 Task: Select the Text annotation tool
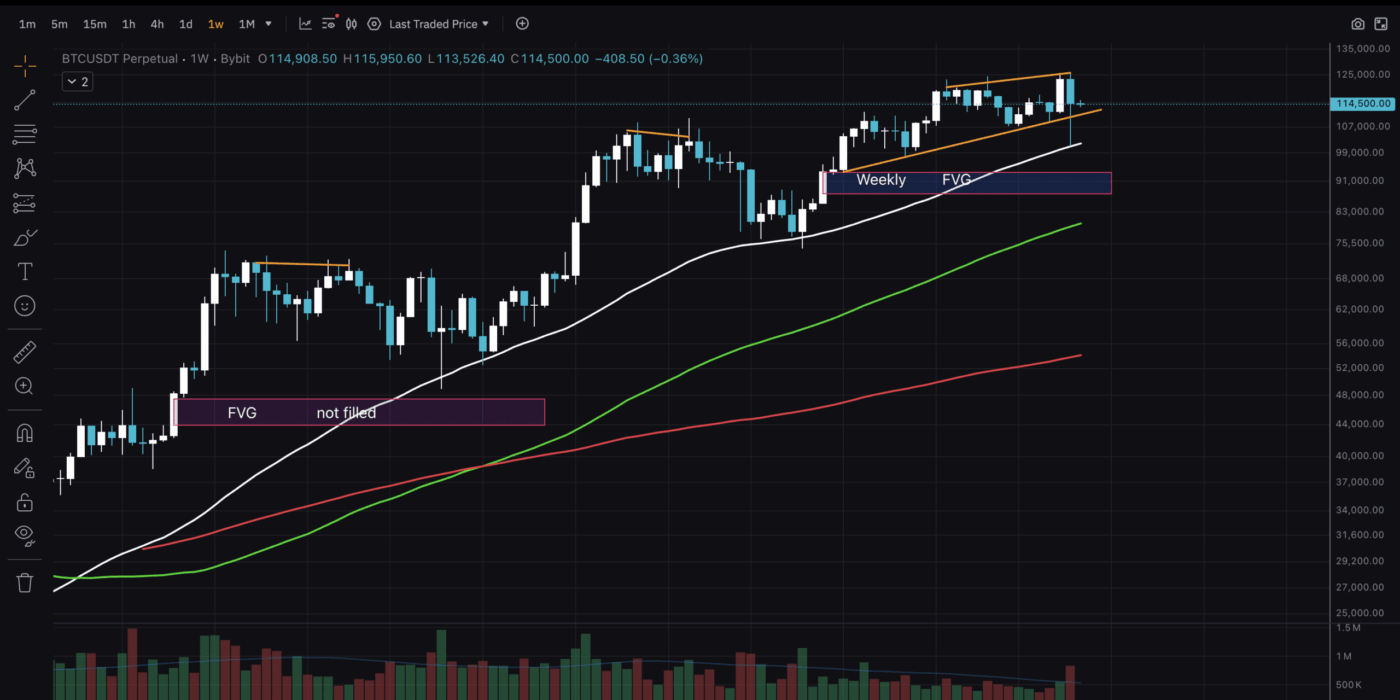click(25, 272)
